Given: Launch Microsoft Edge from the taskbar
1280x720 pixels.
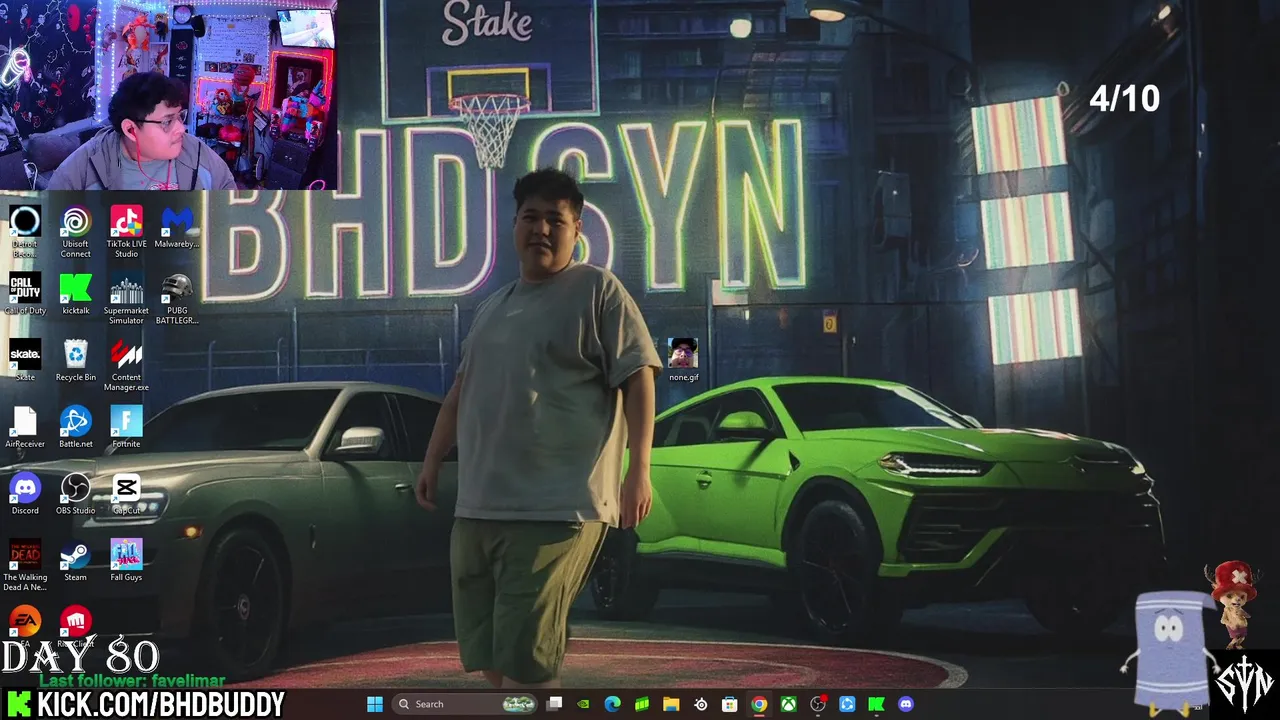Looking at the screenshot, I should [613, 704].
